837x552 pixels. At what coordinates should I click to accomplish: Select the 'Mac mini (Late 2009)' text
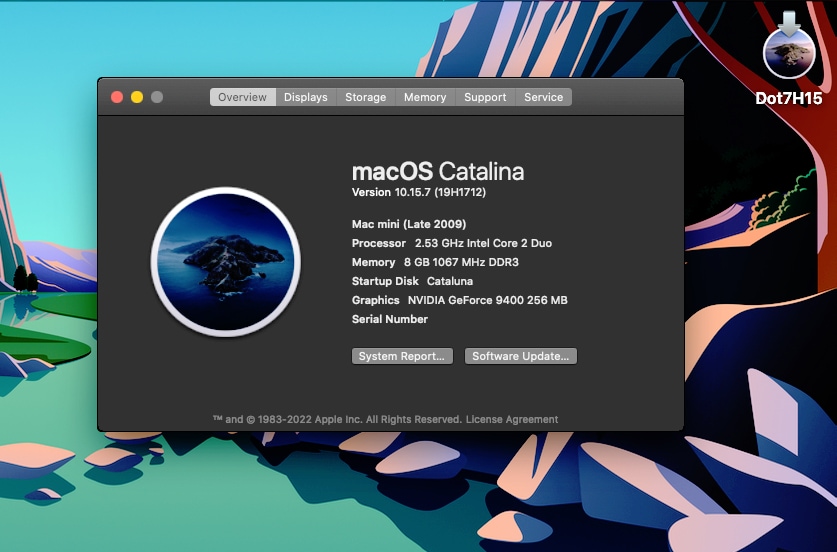click(409, 224)
